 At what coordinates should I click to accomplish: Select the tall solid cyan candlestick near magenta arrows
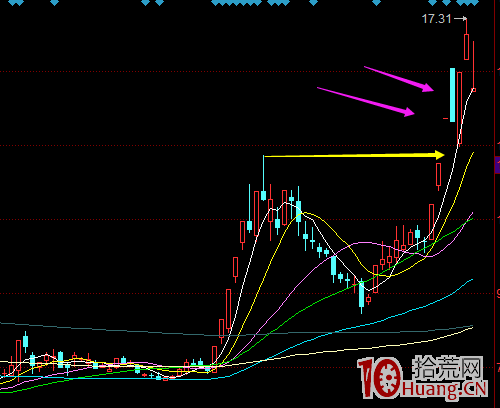pyautogui.click(x=452, y=95)
